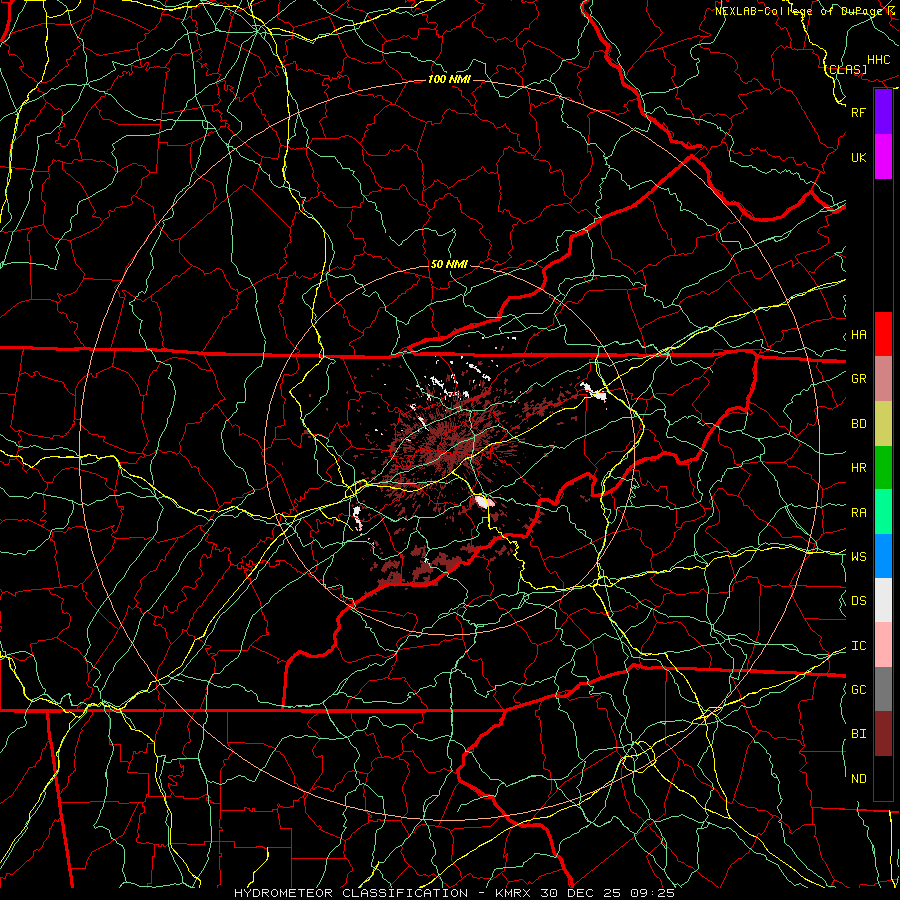
Task: Click the magenta UK legend color swatch
Action: 883,157
